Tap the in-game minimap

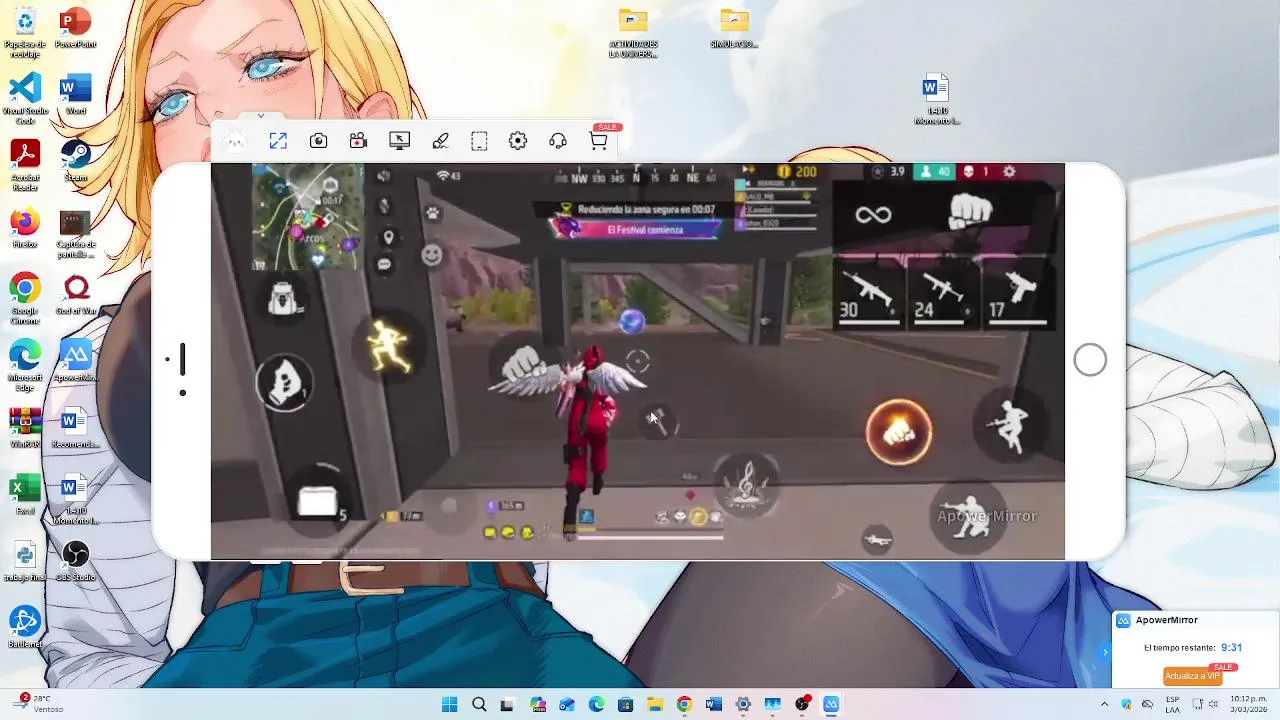tap(307, 217)
